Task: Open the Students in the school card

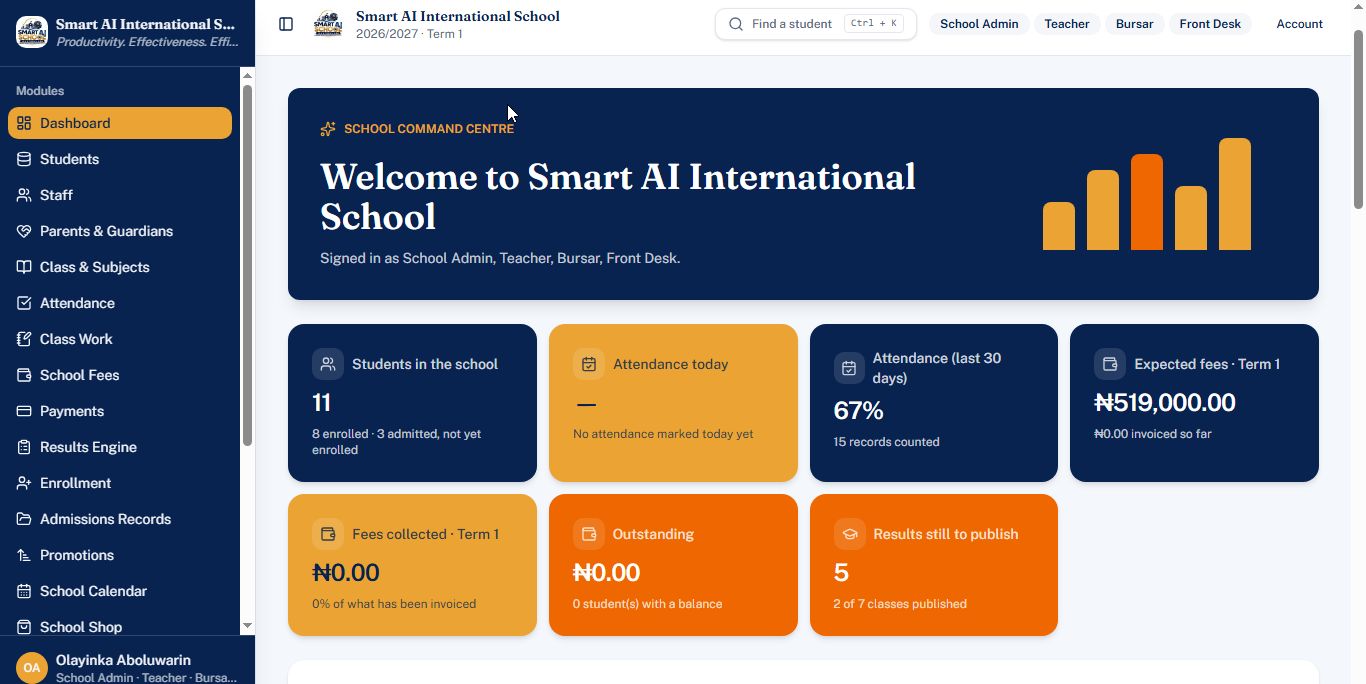Action: tap(412, 403)
